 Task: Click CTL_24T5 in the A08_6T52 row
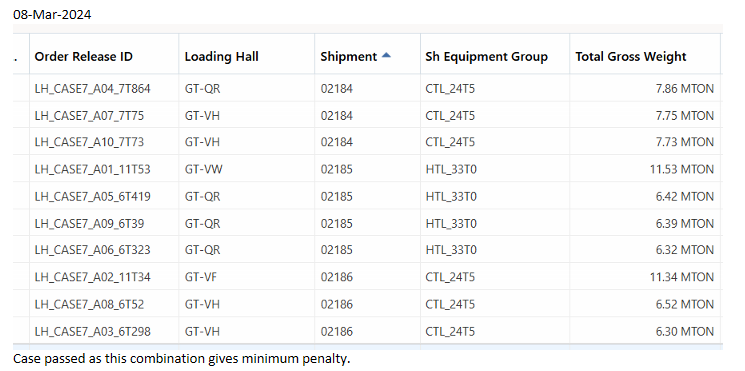click(450, 304)
